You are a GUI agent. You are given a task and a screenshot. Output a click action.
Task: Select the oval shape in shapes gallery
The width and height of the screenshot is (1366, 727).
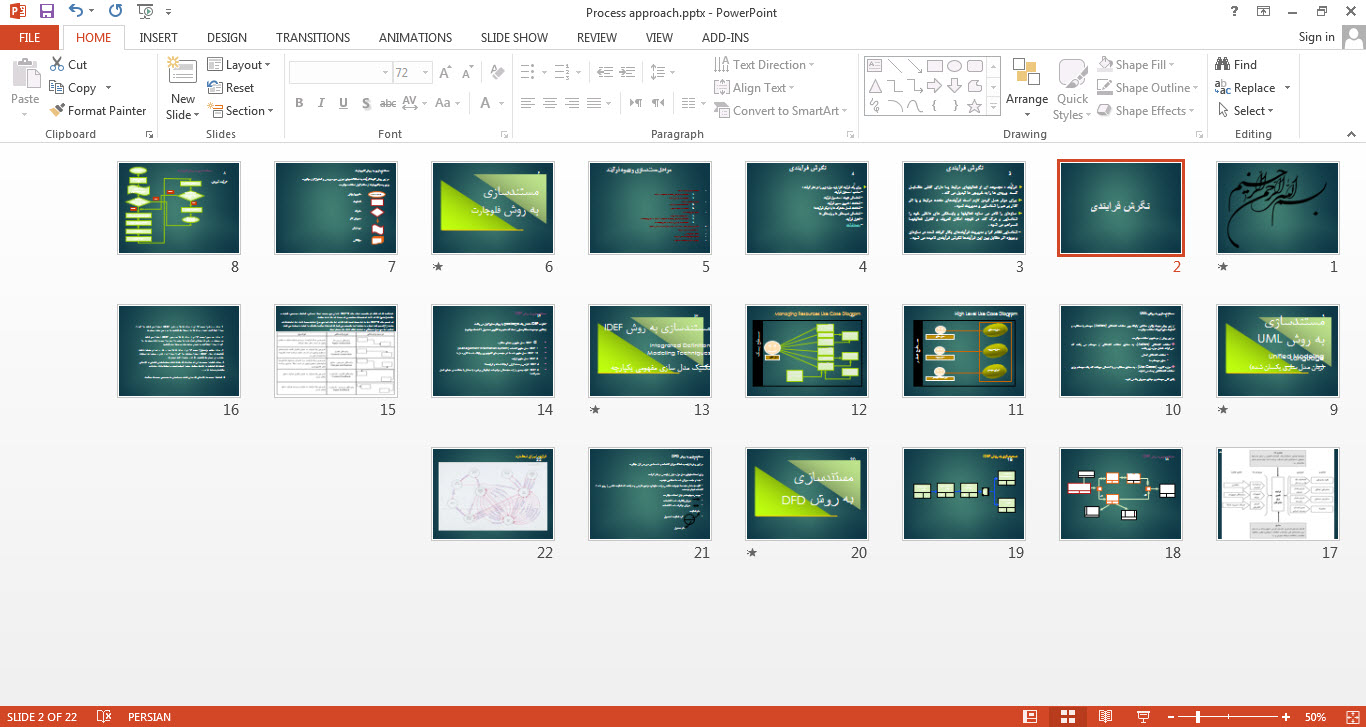[x=955, y=65]
